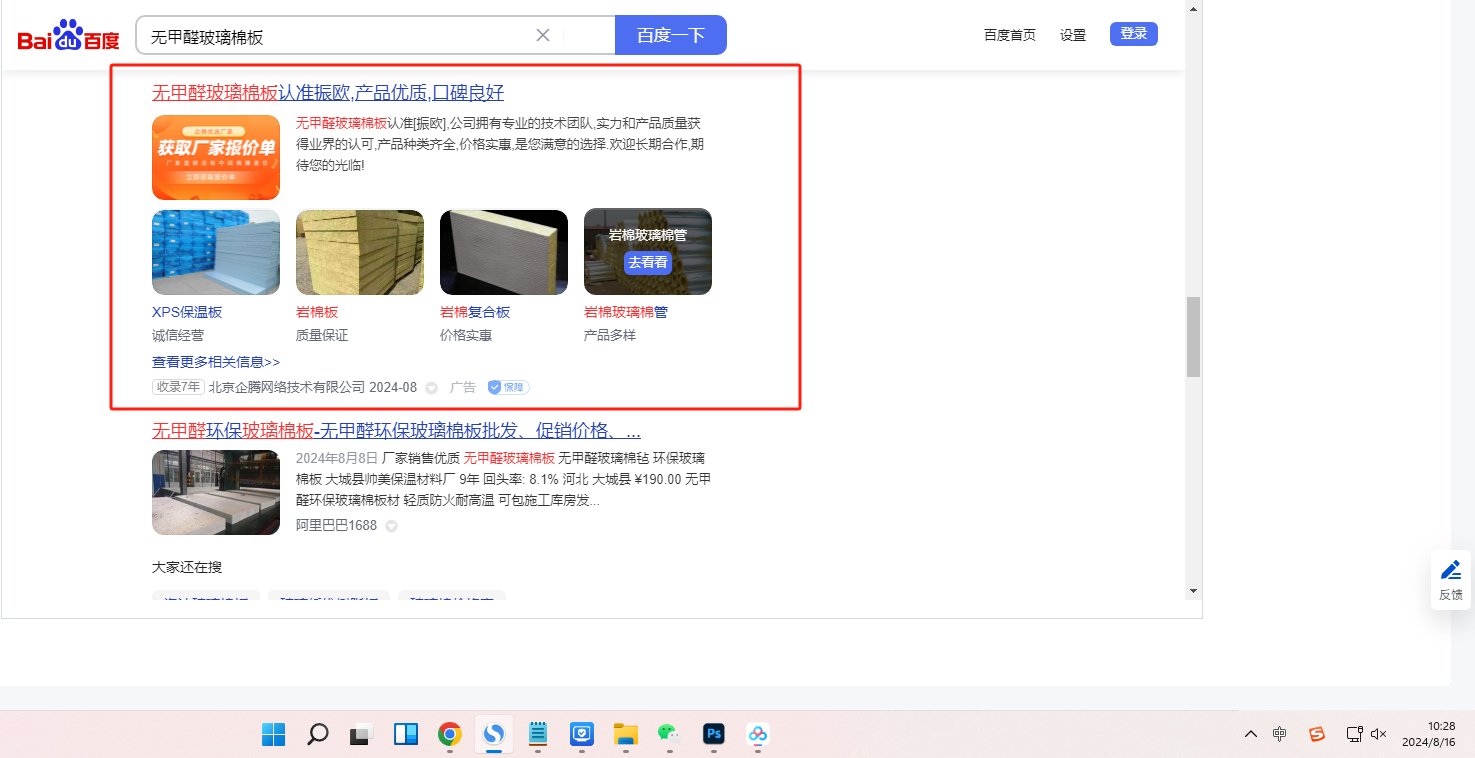Click the 登录 login button

coord(1134,34)
